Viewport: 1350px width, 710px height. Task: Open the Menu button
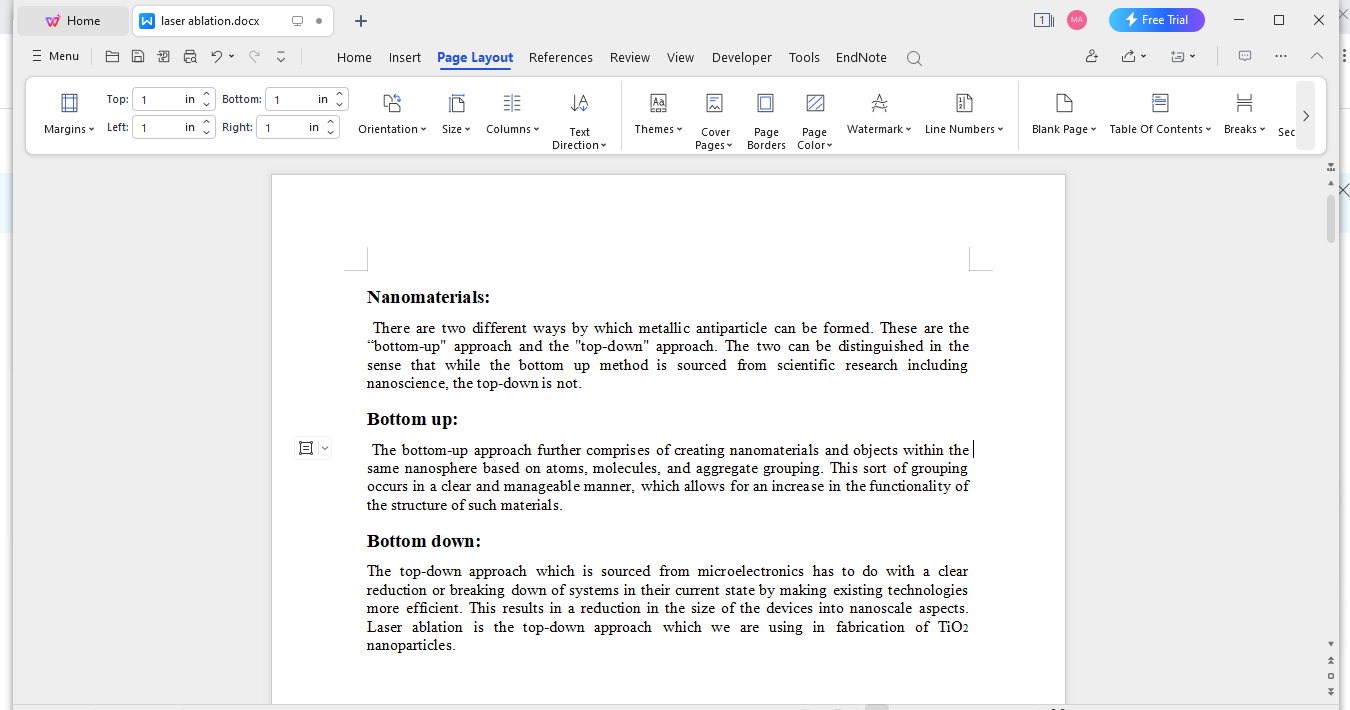click(55, 55)
